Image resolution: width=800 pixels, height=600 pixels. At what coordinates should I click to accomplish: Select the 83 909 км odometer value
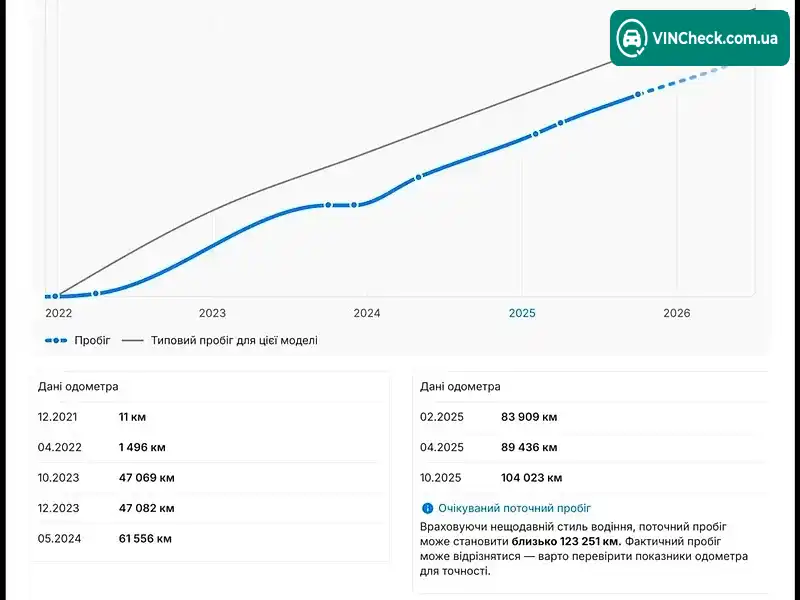pos(529,417)
